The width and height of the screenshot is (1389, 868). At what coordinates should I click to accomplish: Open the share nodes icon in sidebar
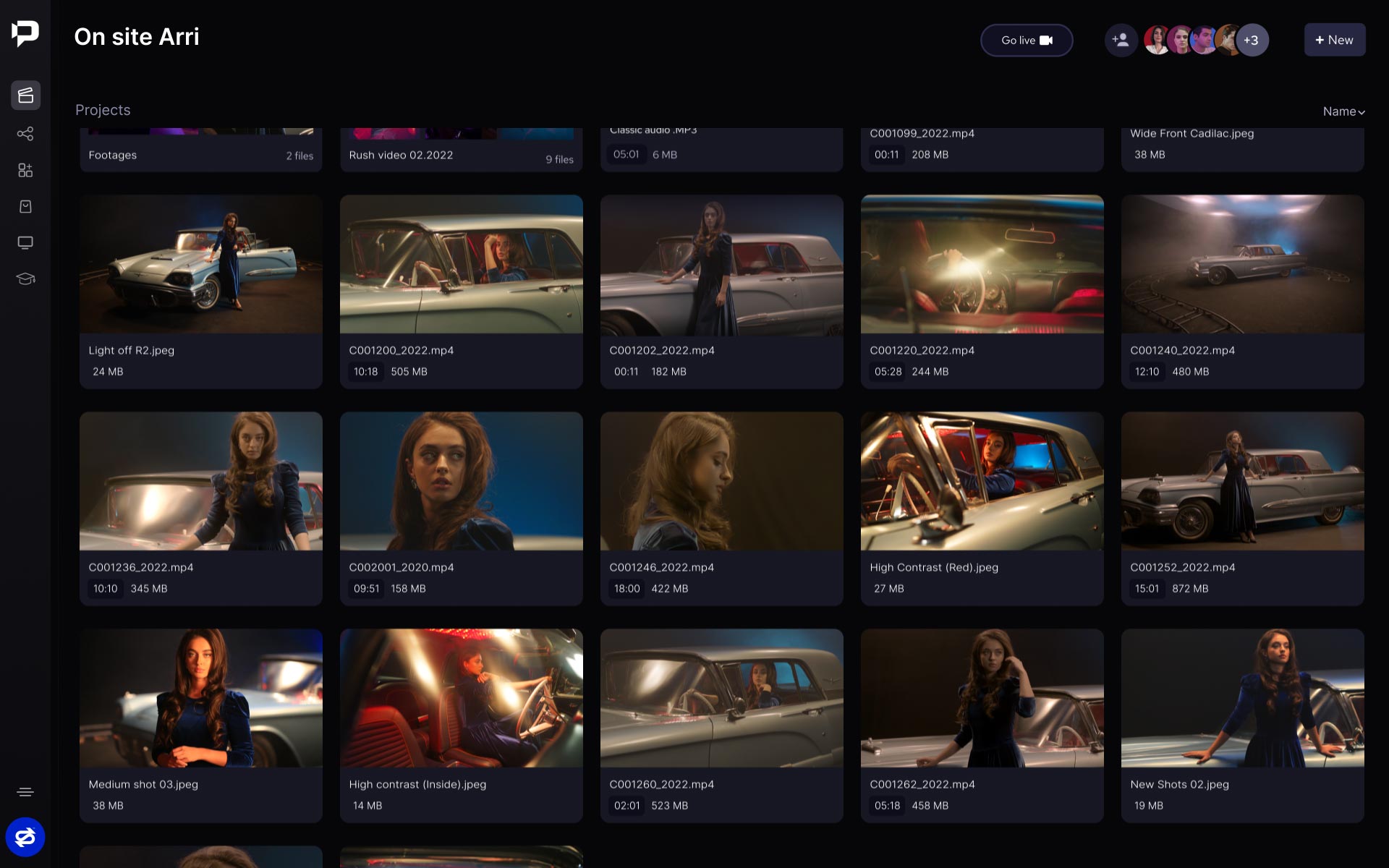click(x=25, y=134)
